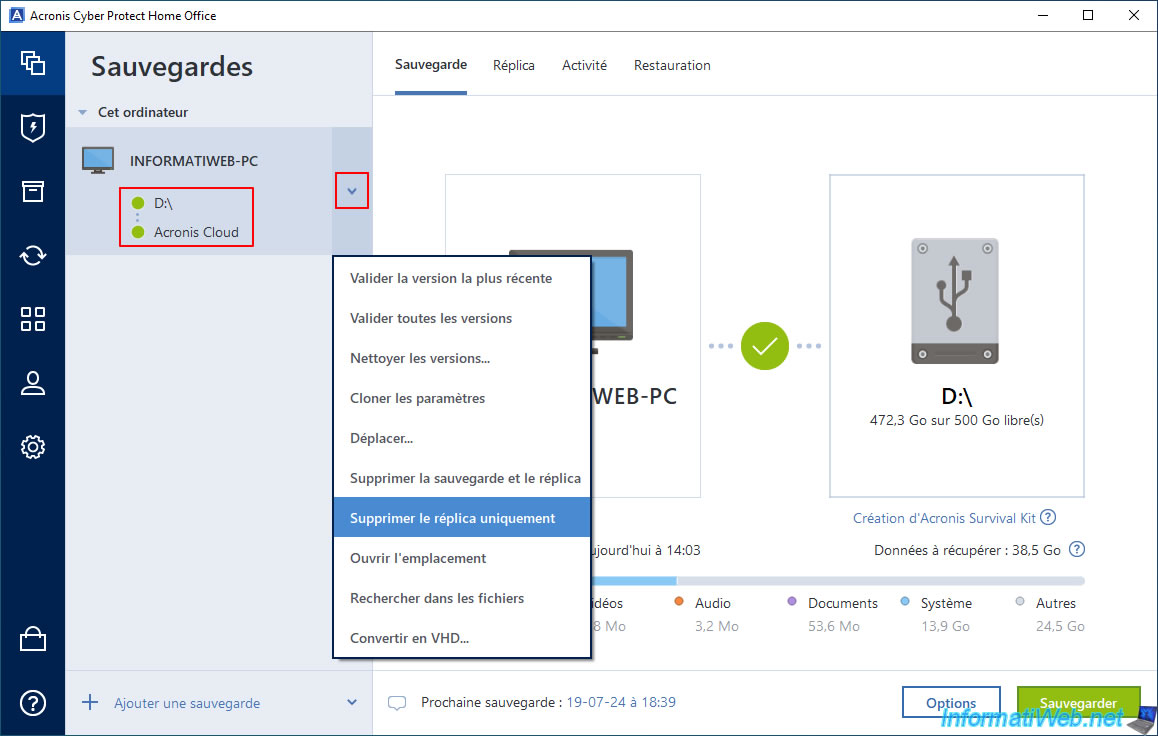Click the data size progress bar
Viewport: 1158px width, 736px height.
pyautogui.click(x=837, y=581)
